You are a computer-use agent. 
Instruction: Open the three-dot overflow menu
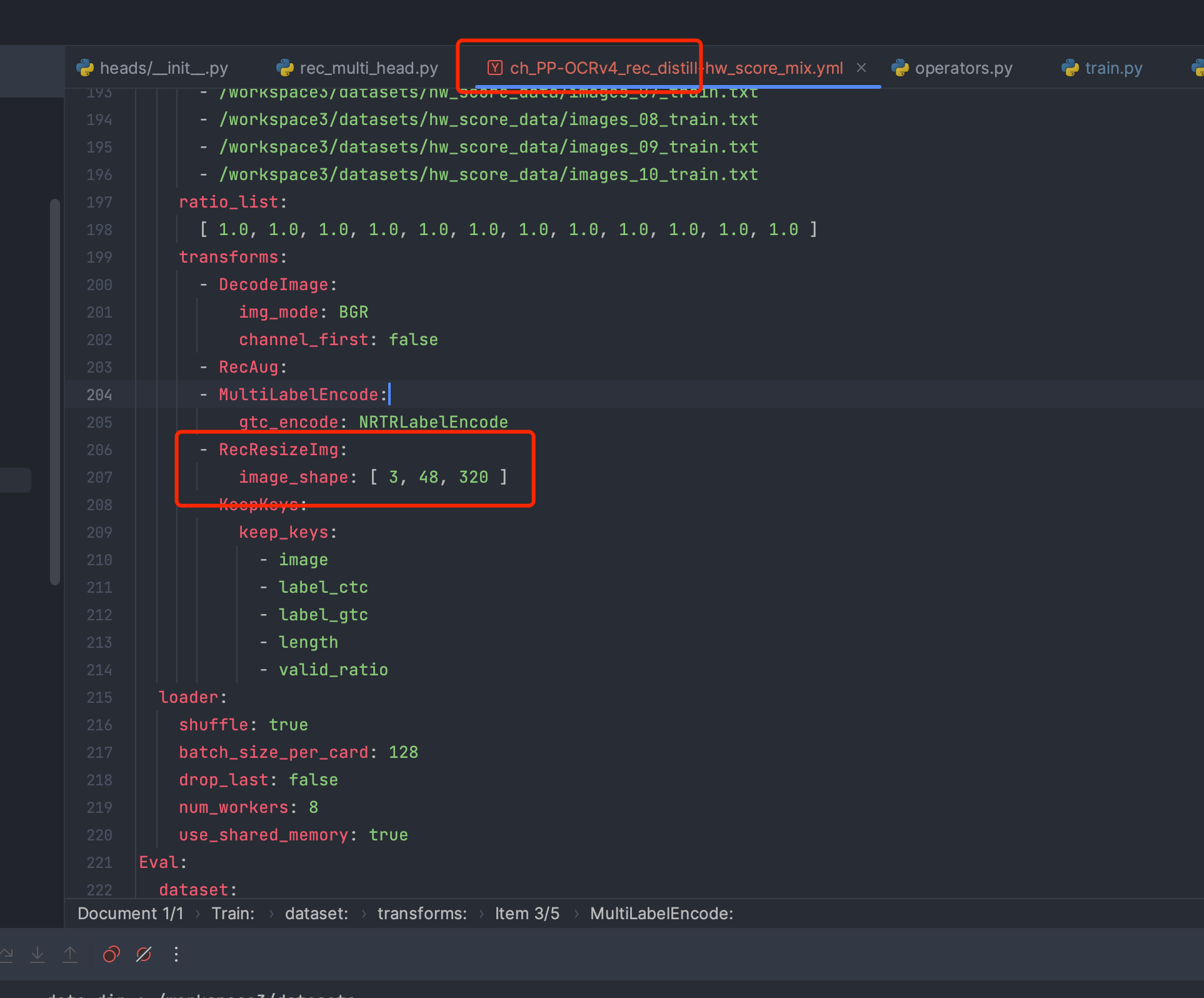point(176,954)
